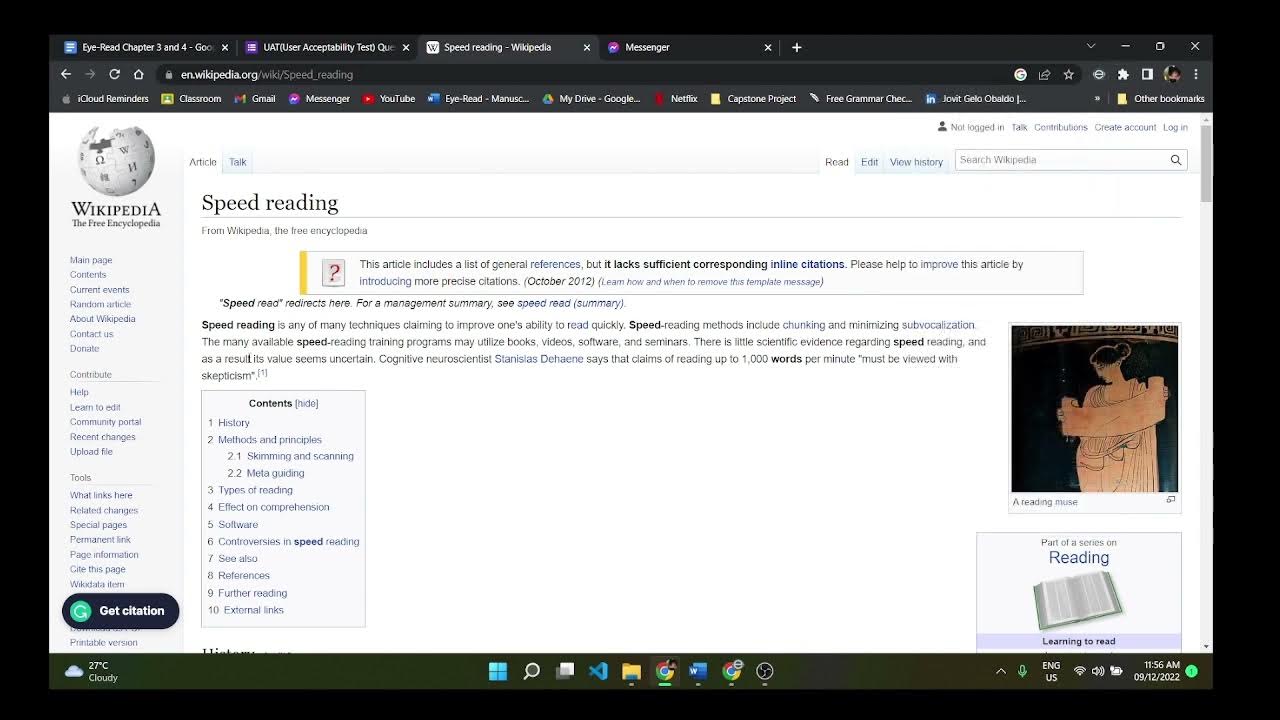This screenshot has width=1280, height=720.
Task: Open the tab search dropdown arrow
Action: 1091,47
